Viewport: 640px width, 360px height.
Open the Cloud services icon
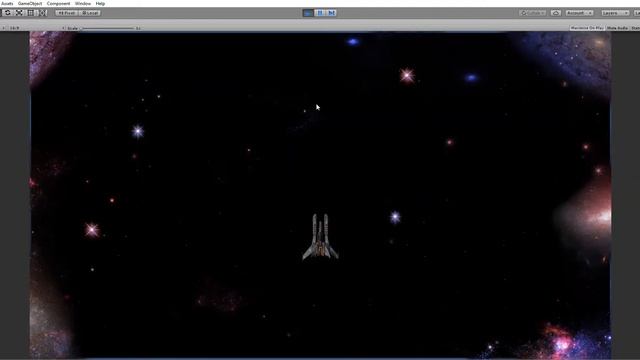pos(556,13)
